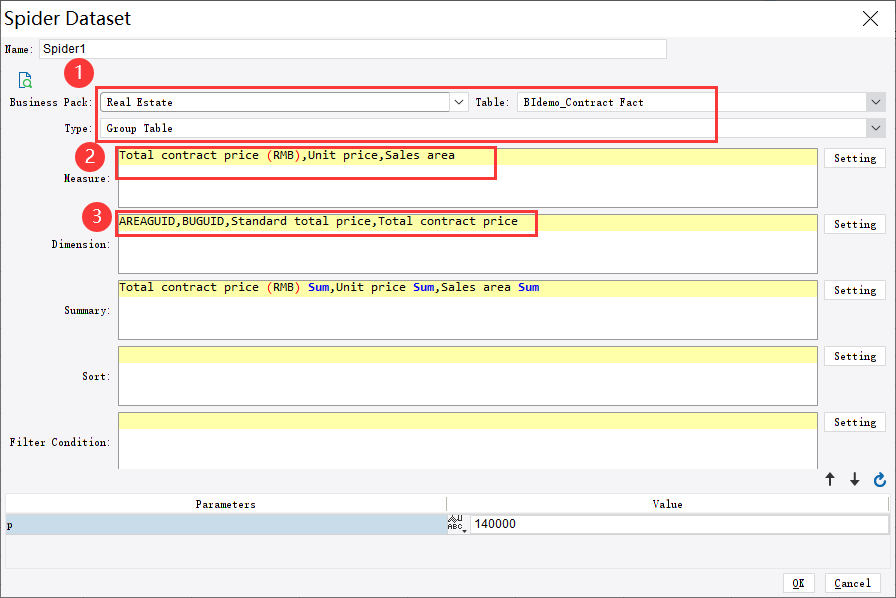Open Setting for the Dimension row

(x=854, y=224)
